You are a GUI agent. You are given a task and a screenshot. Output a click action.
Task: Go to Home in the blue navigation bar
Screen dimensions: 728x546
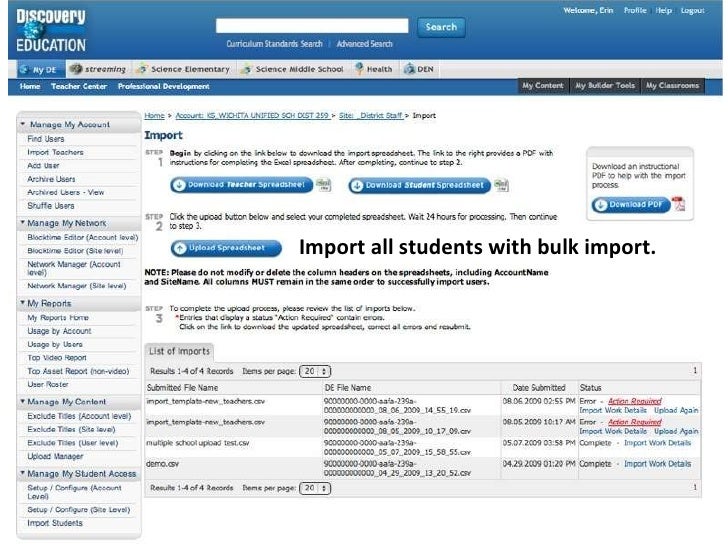[x=30, y=86]
